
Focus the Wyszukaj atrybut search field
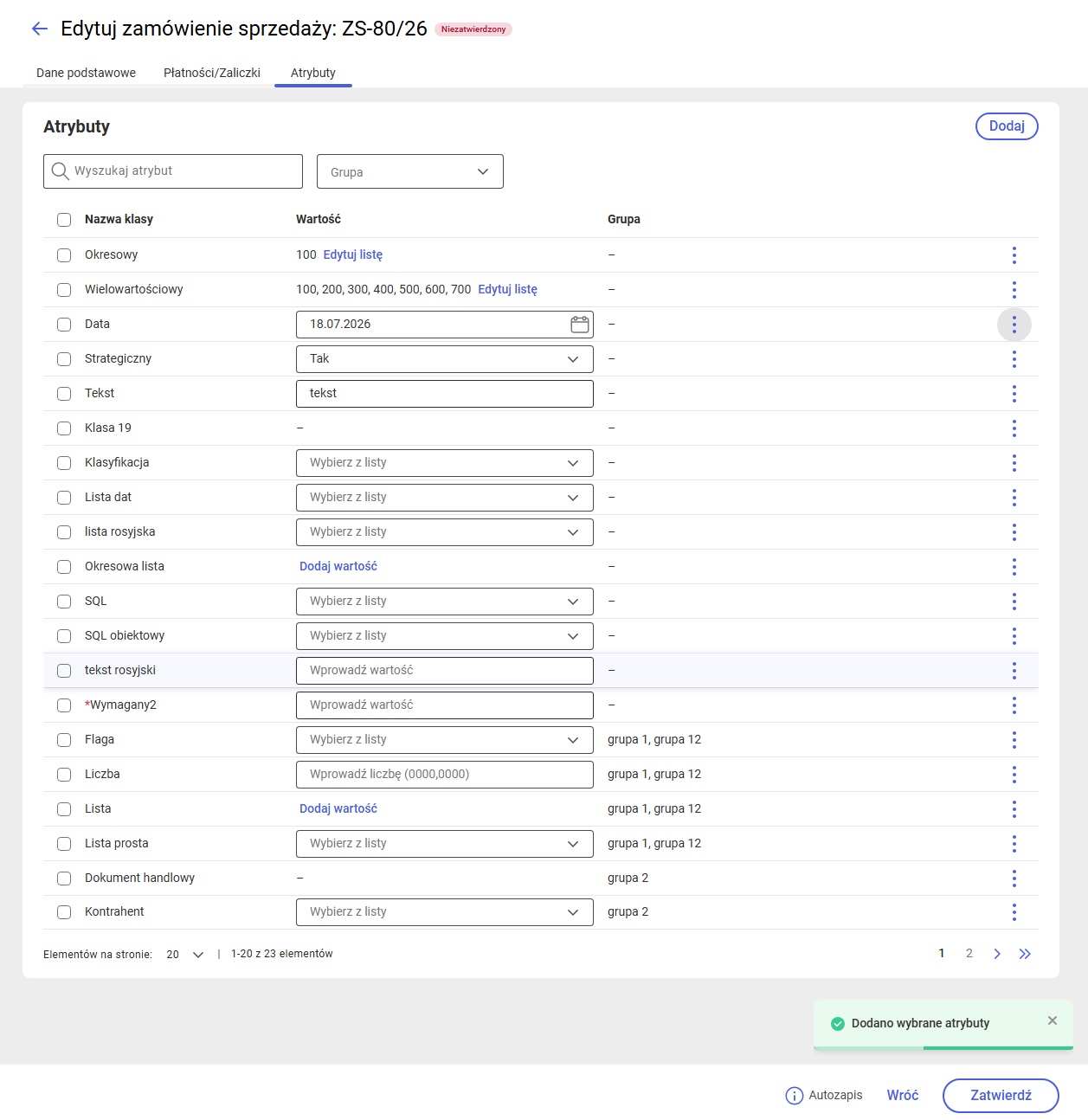[x=173, y=171]
